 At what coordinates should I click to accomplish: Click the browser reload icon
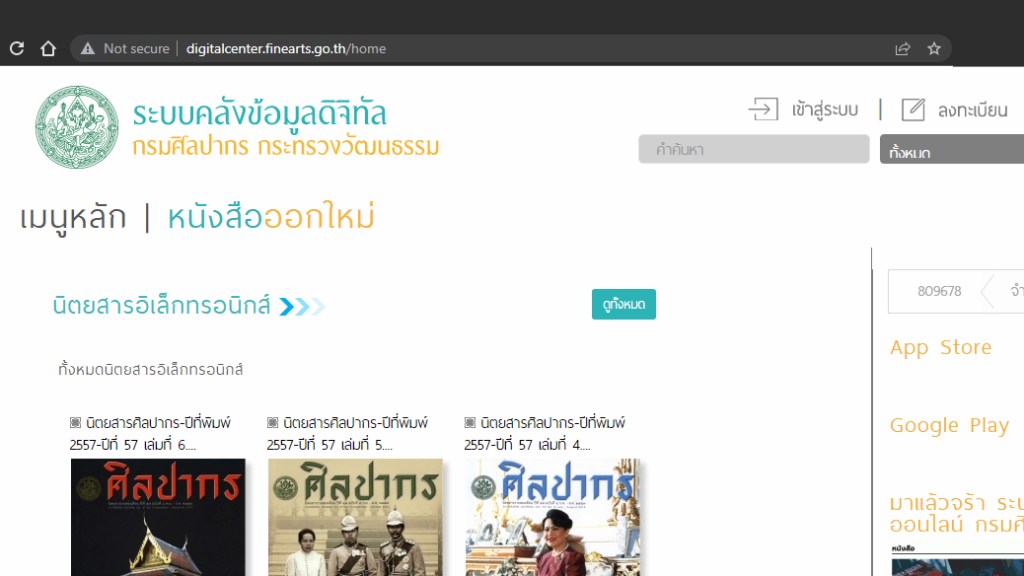click(x=17, y=48)
